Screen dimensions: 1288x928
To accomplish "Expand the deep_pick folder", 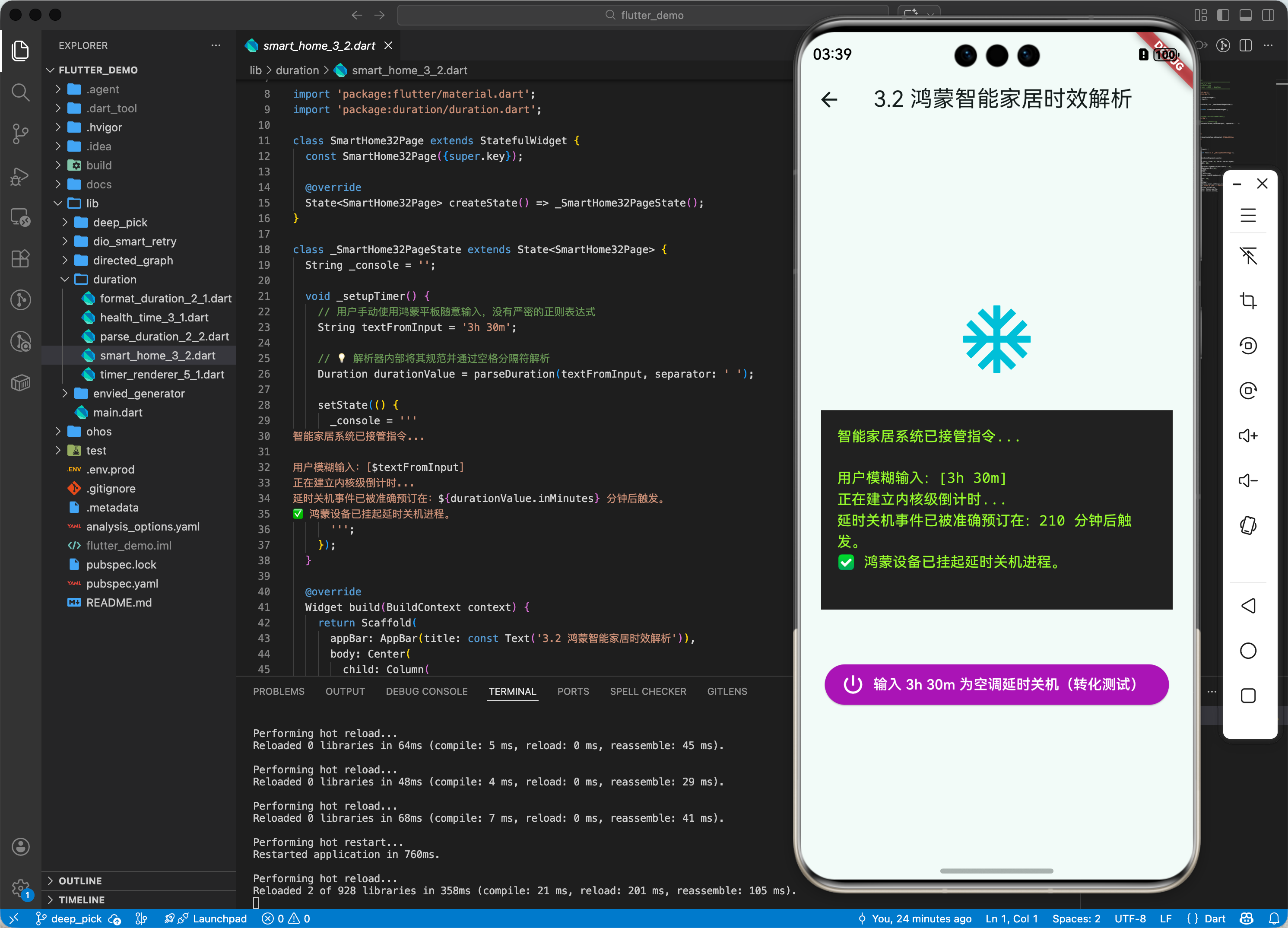I will 120,222.
